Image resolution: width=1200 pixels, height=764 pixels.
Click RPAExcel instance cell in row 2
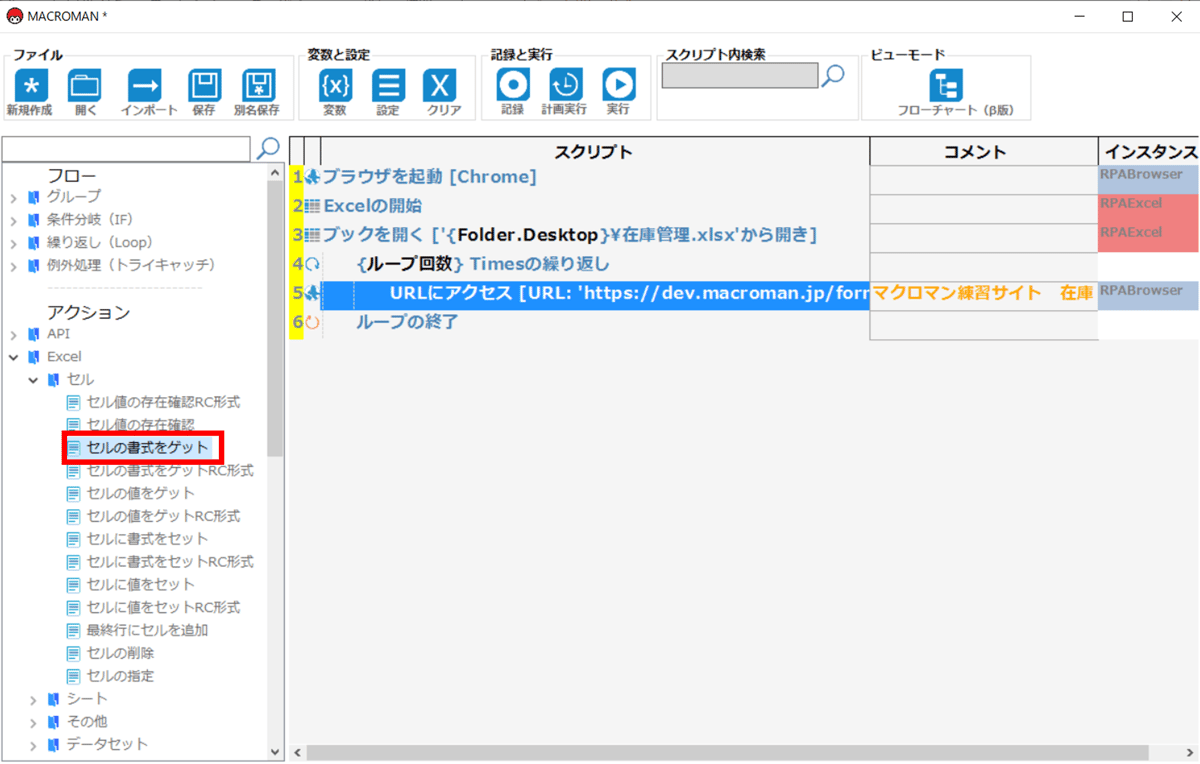1149,208
